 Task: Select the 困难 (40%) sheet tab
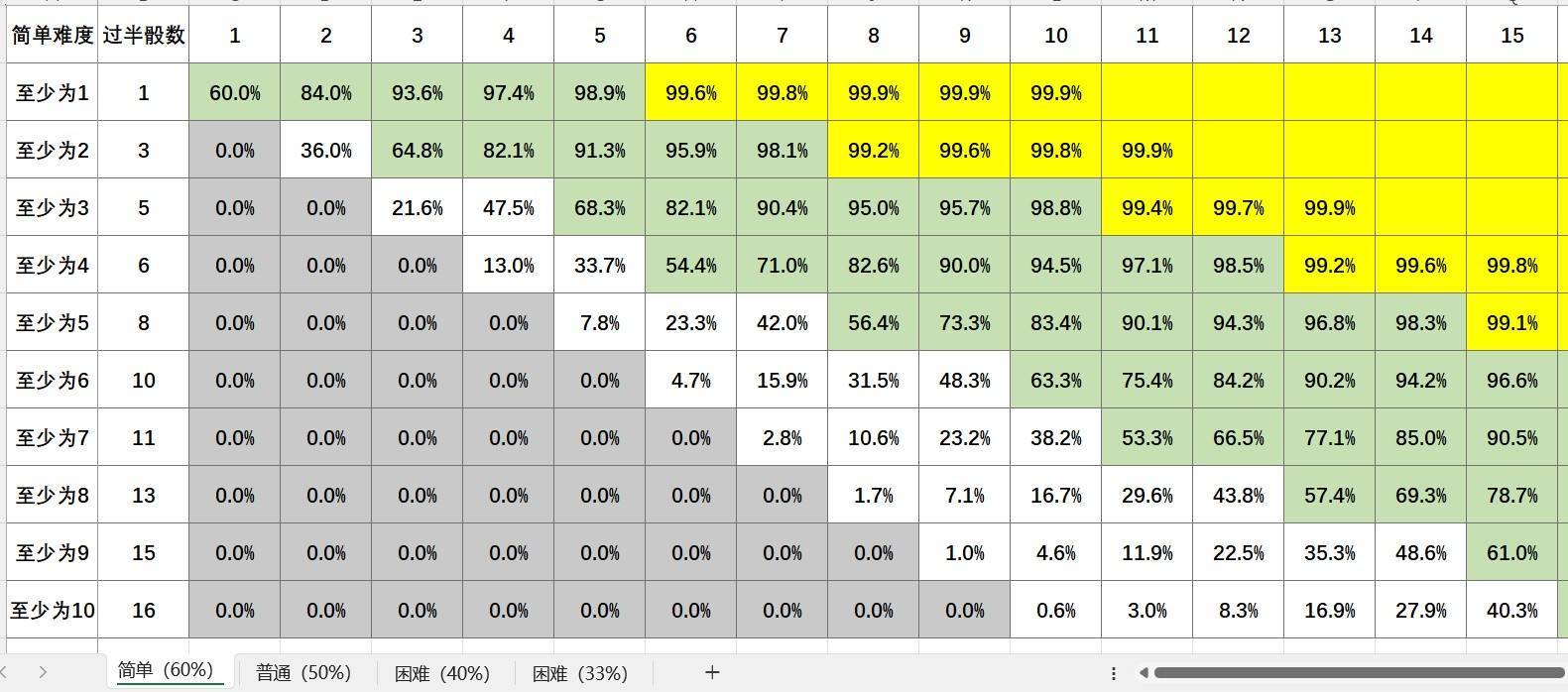point(441,673)
